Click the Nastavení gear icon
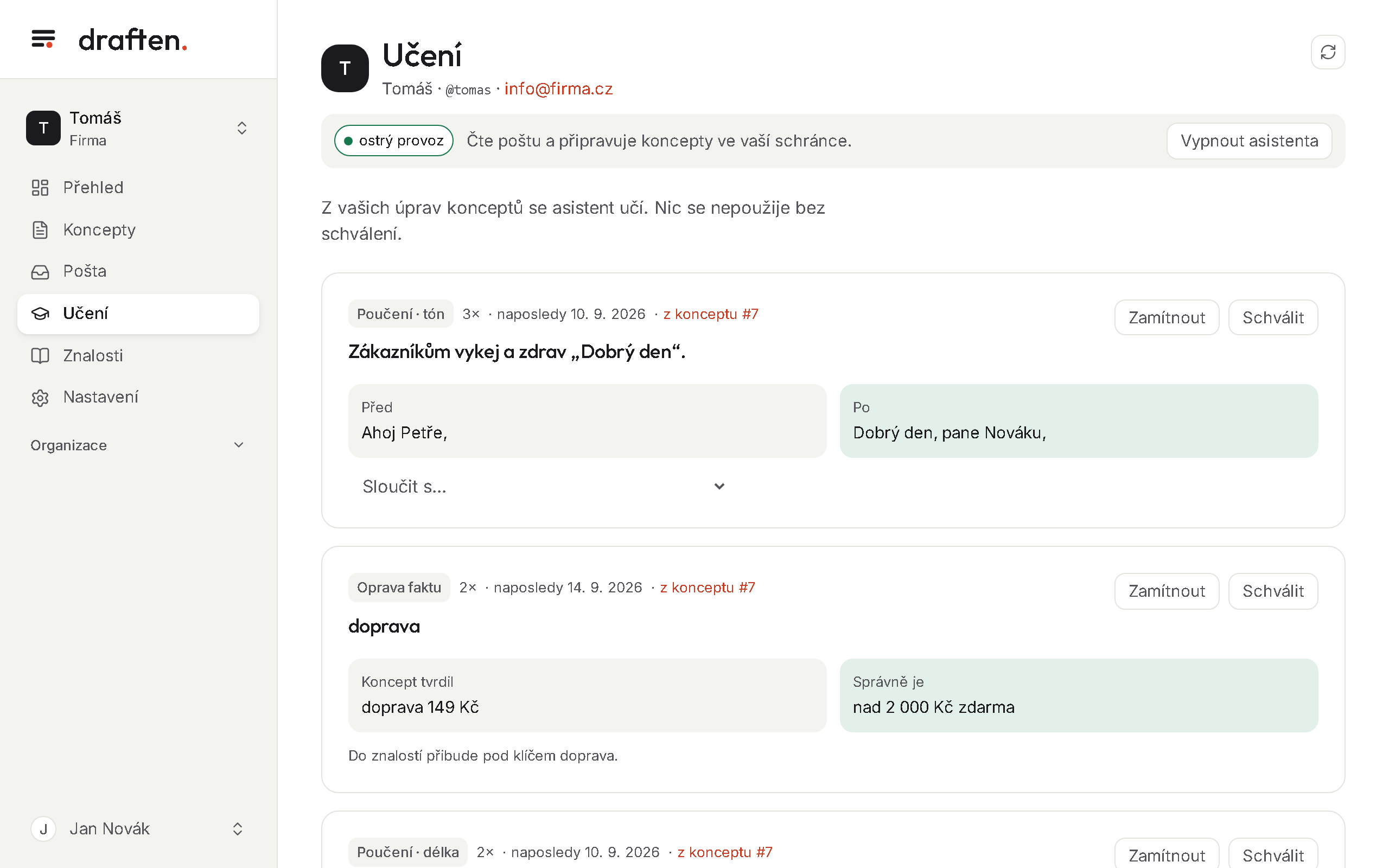The height and width of the screenshot is (868, 1389). (x=40, y=397)
